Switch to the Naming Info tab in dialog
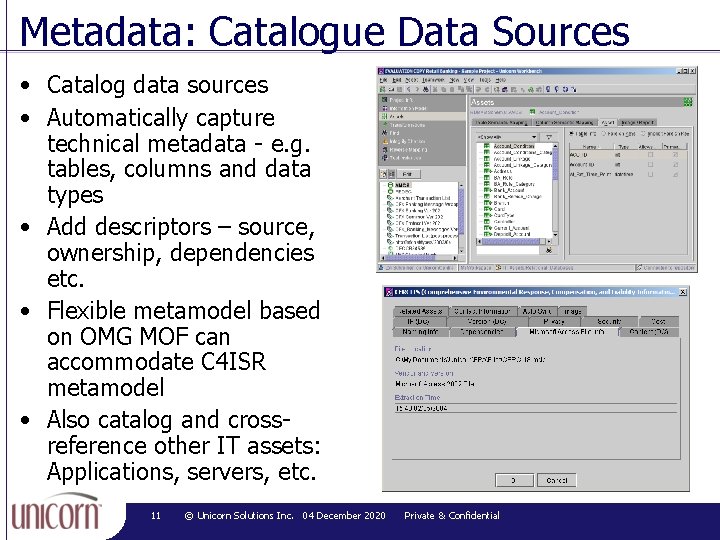This screenshot has width=720, height=540. click(x=420, y=332)
